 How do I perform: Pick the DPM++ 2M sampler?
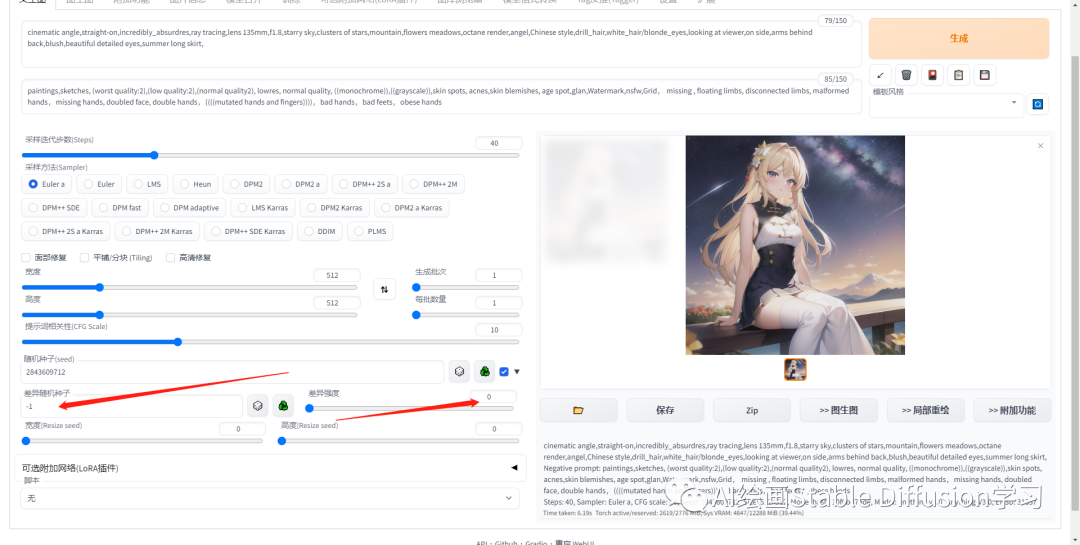click(x=434, y=184)
